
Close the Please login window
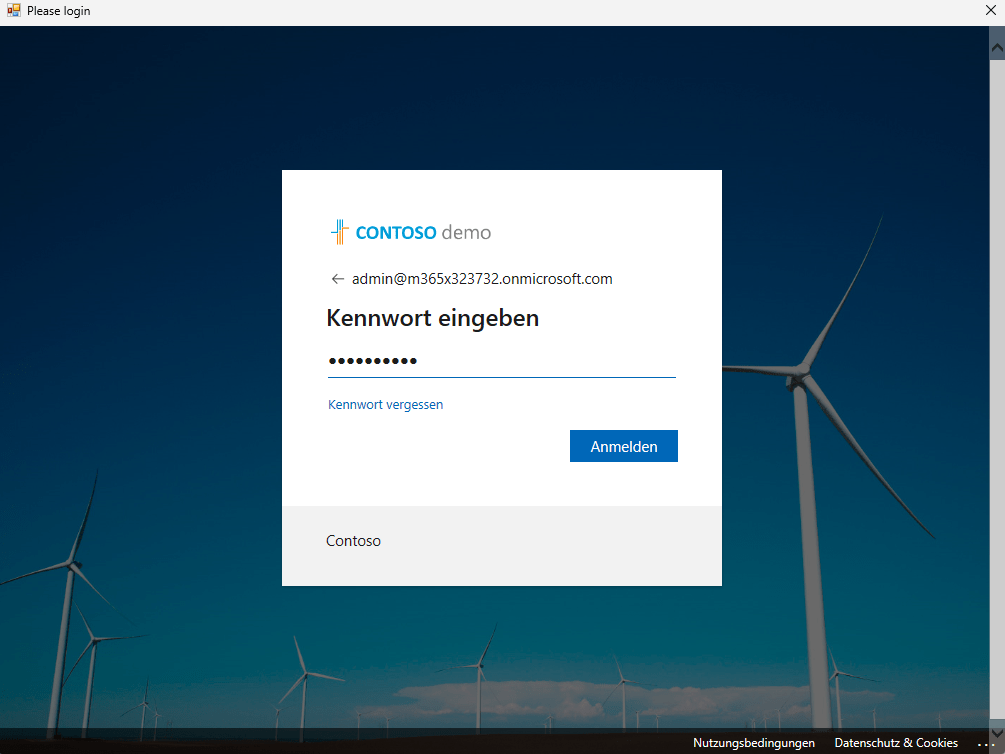point(990,10)
